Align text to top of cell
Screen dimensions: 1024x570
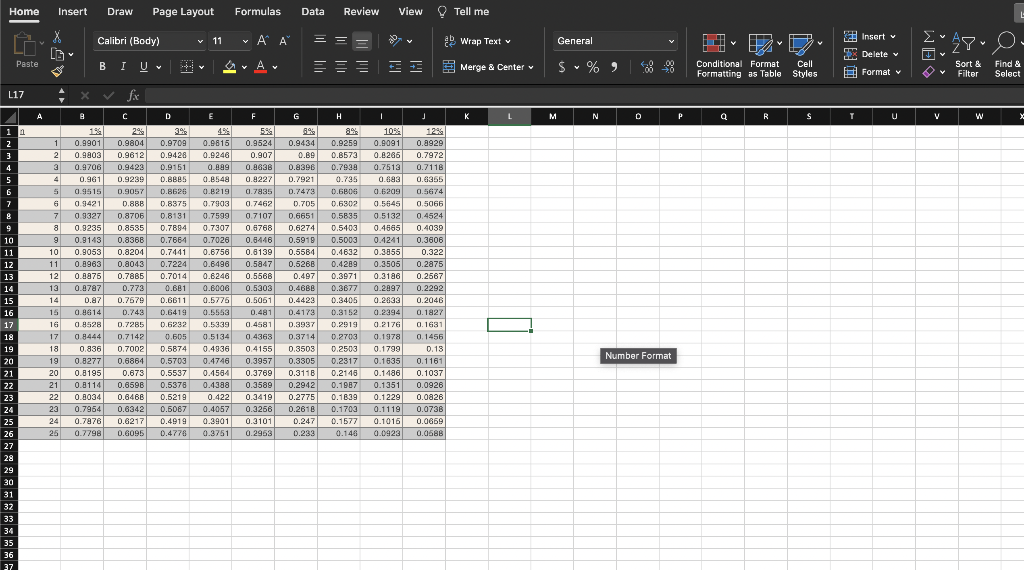[x=320, y=40]
